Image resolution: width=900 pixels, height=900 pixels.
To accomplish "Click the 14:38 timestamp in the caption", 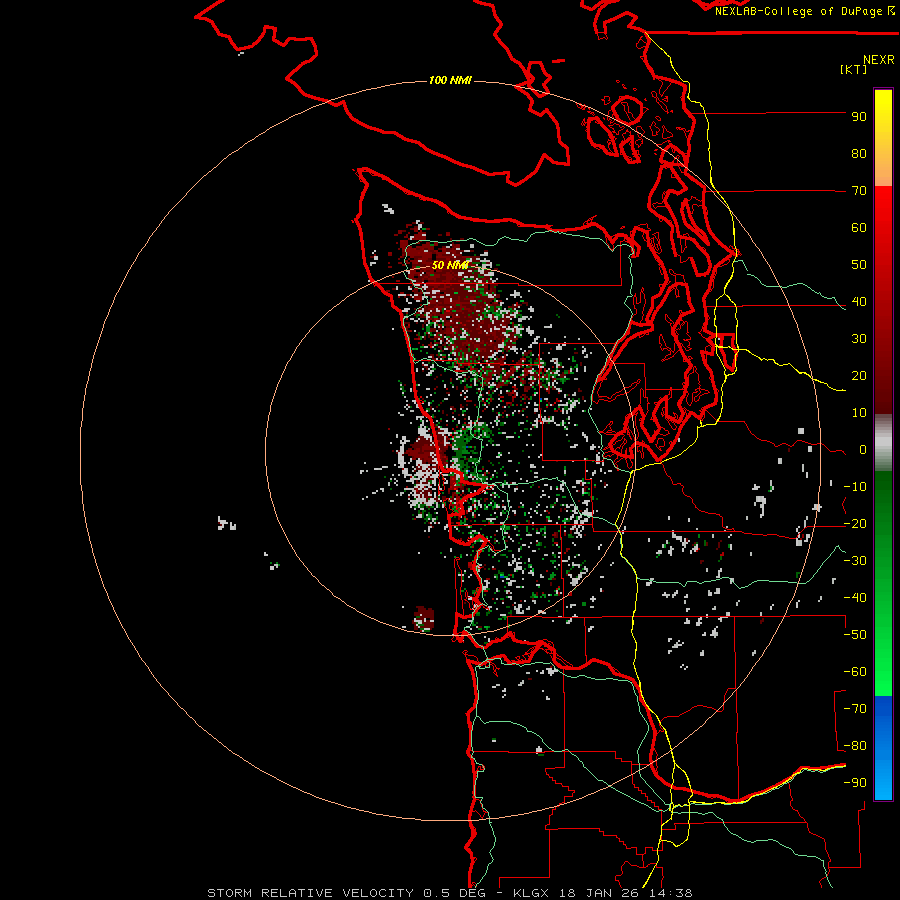I will pyautogui.click(x=670, y=893).
